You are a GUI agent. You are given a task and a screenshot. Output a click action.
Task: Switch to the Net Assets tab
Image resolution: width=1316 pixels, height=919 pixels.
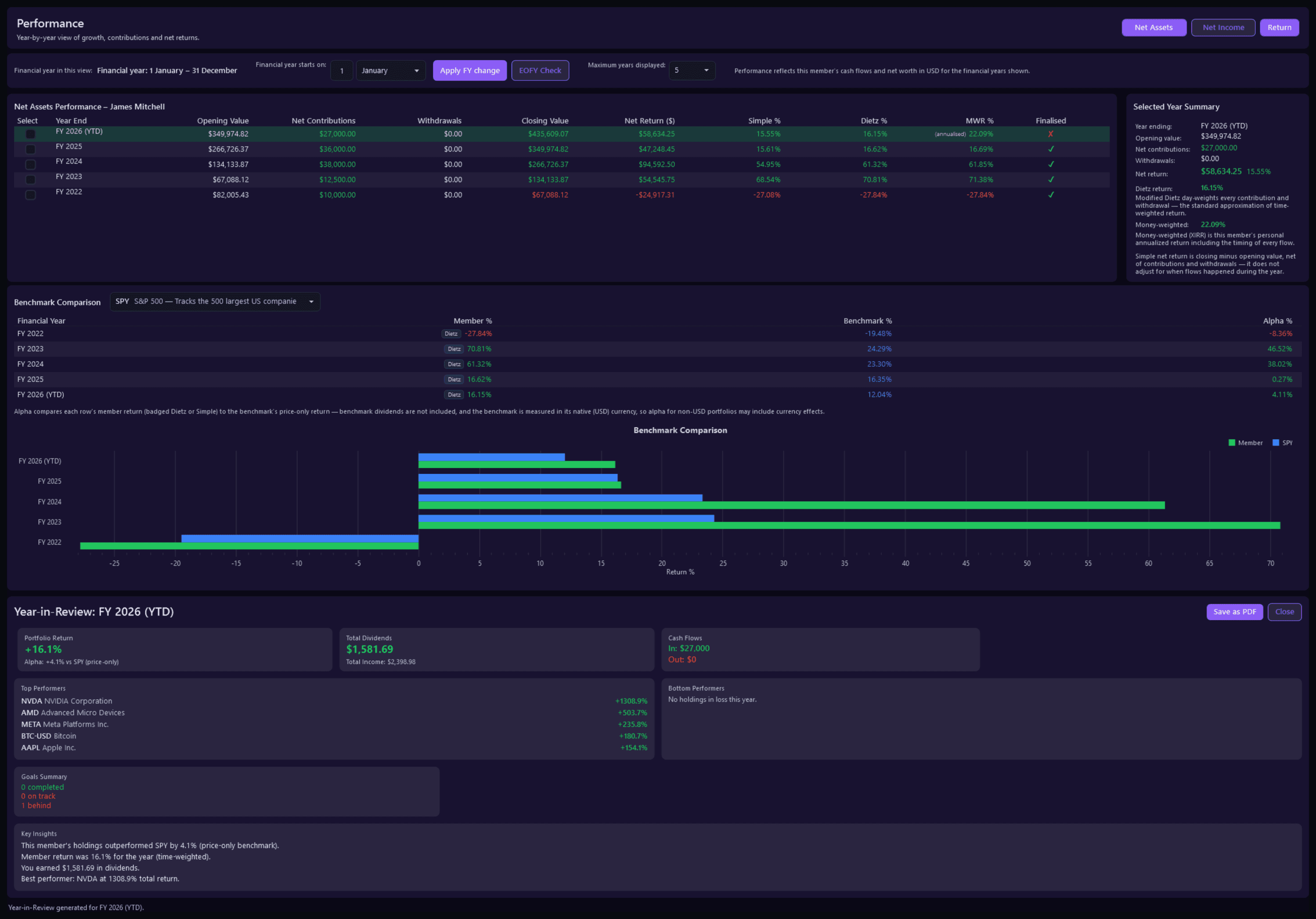[x=1153, y=28]
